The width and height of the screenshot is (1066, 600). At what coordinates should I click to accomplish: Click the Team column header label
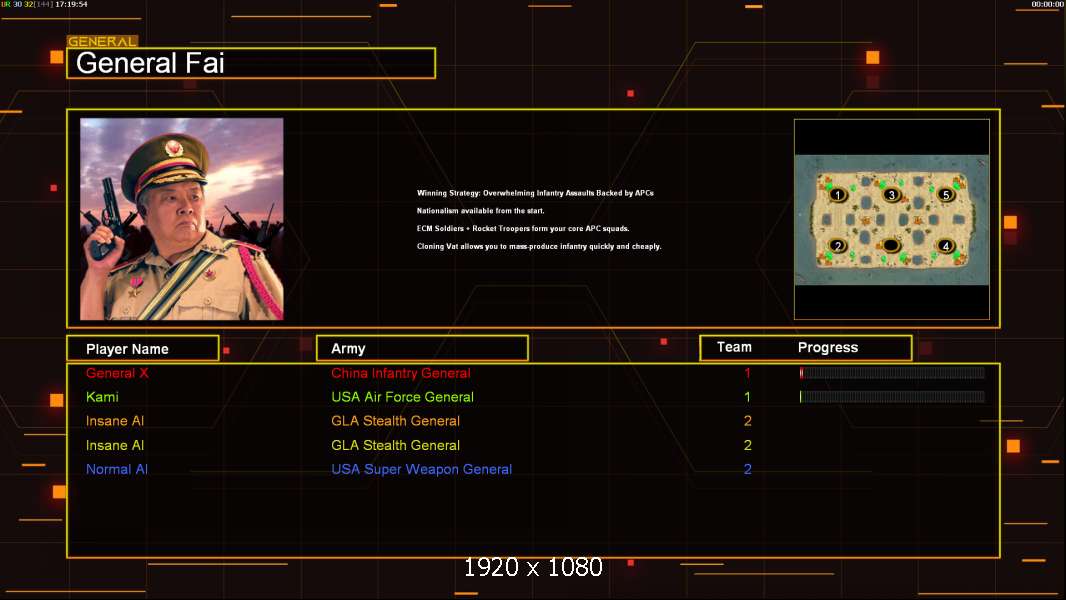coord(734,347)
